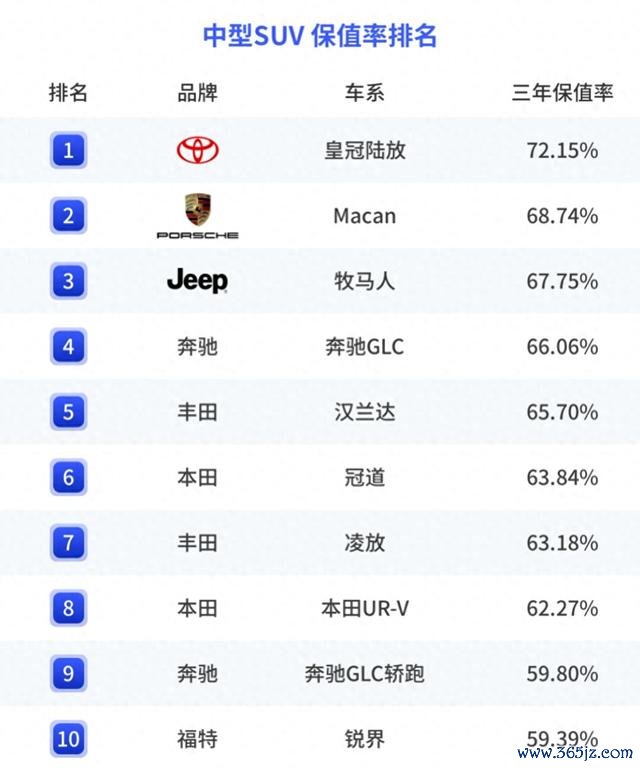
Task: Click the 72.15% retention value
Action: pos(562,150)
